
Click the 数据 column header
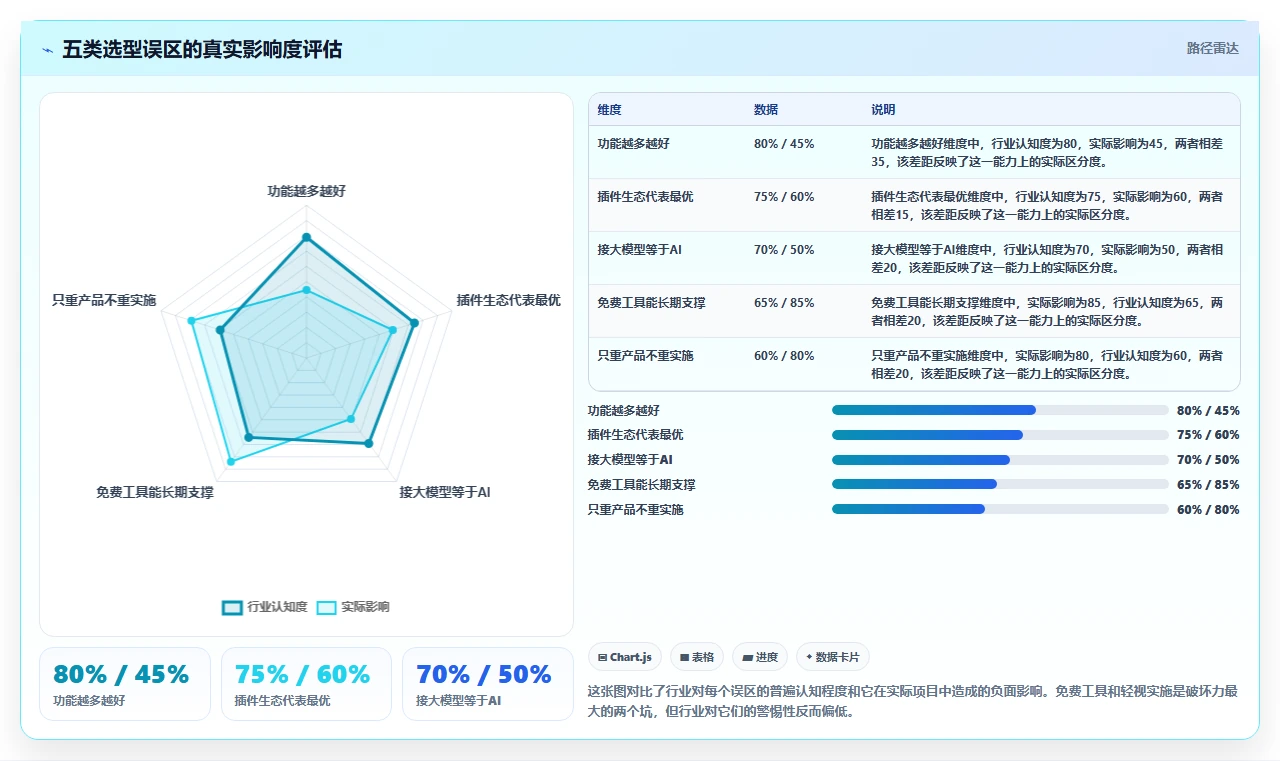pos(766,110)
